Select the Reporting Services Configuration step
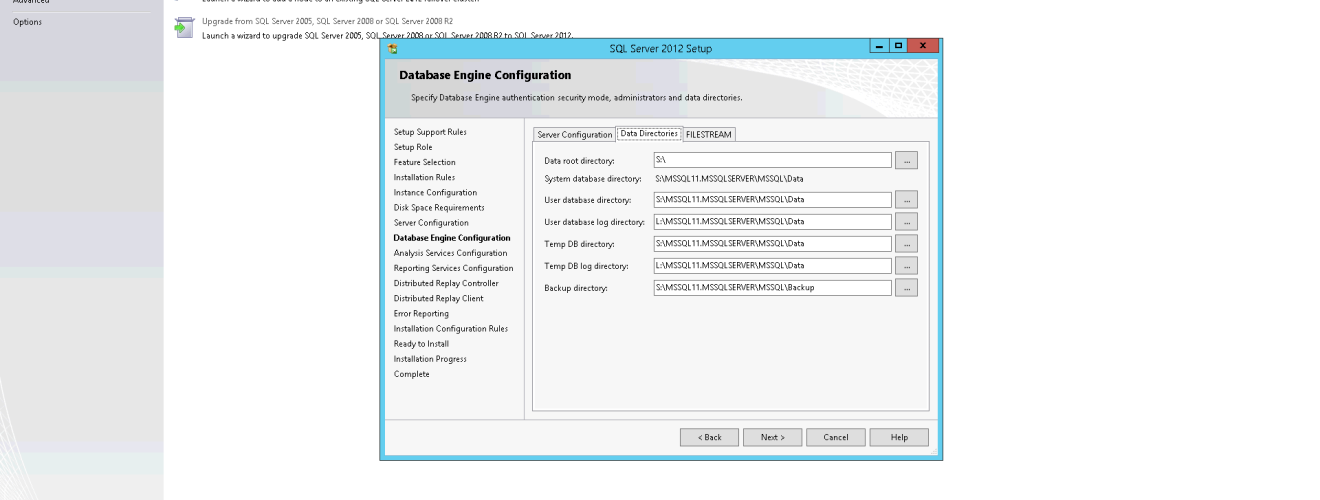The height and width of the screenshot is (500, 1320). point(453,268)
